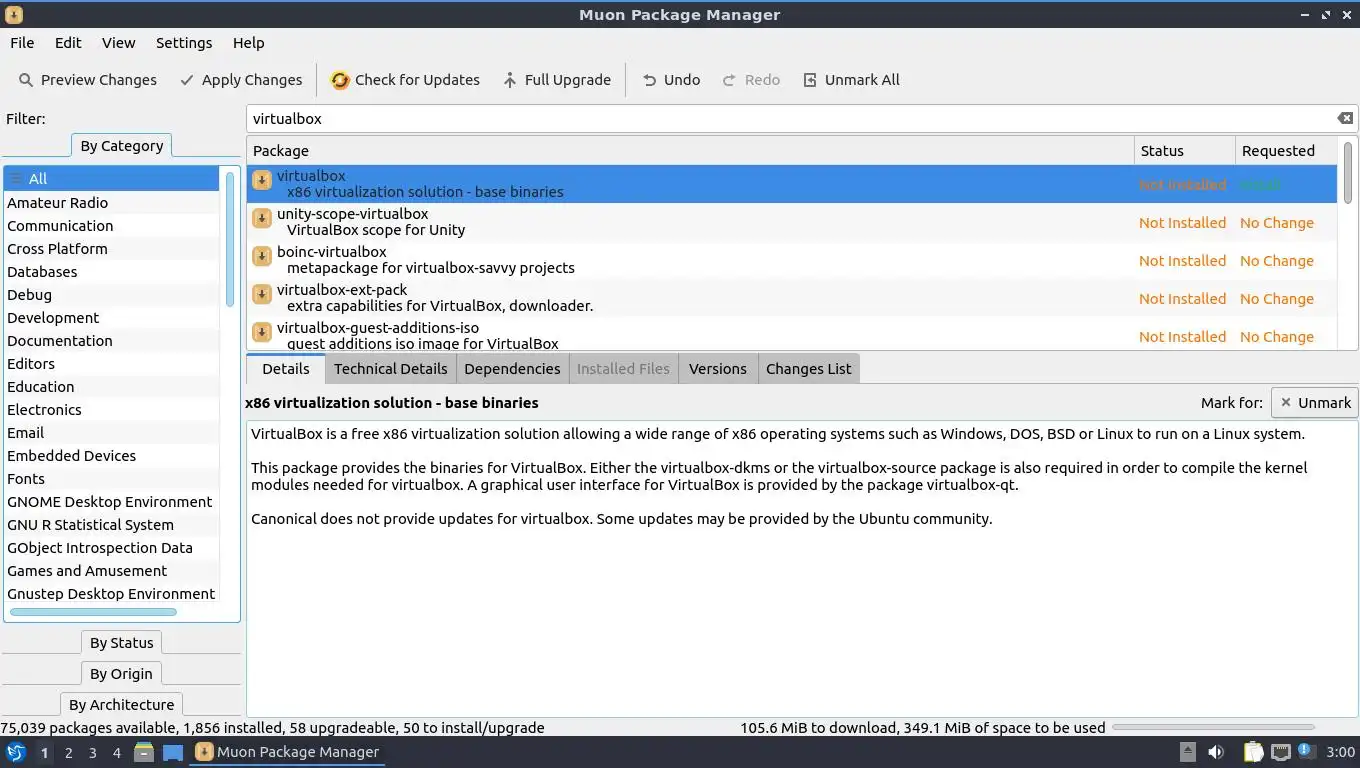
Task: Click the Redo toolbar button
Action: tap(750, 80)
